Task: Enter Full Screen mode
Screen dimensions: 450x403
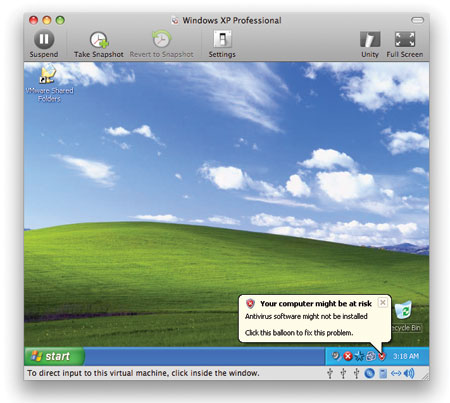Action: pos(405,44)
